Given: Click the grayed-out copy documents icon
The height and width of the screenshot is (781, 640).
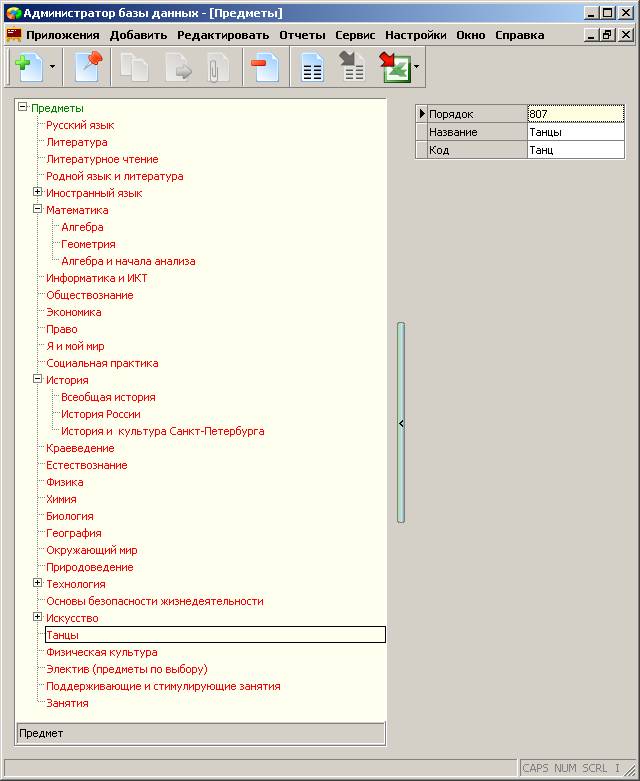Looking at the screenshot, I should (x=134, y=67).
